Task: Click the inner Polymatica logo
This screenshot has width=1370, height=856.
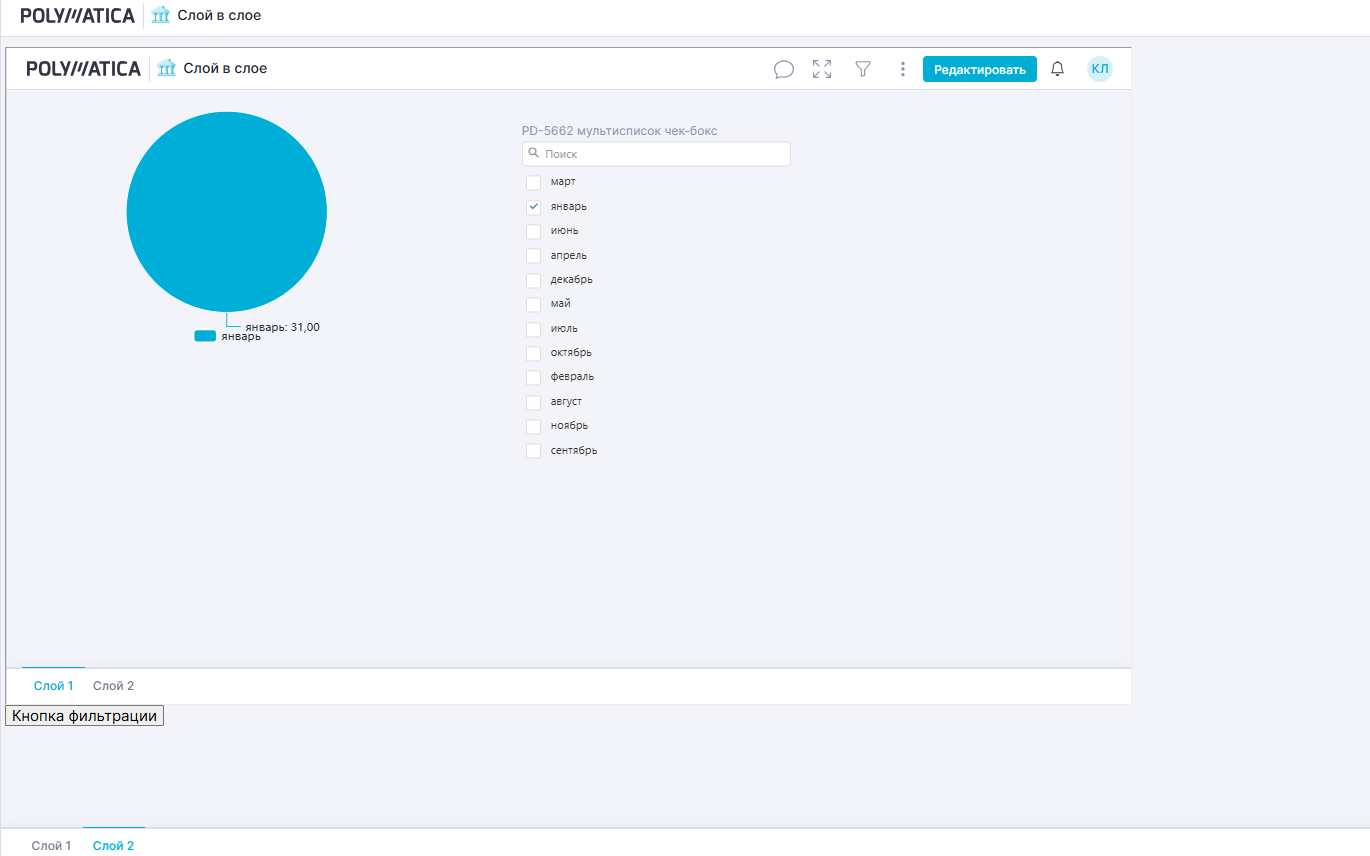Action: (x=83, y=68)
